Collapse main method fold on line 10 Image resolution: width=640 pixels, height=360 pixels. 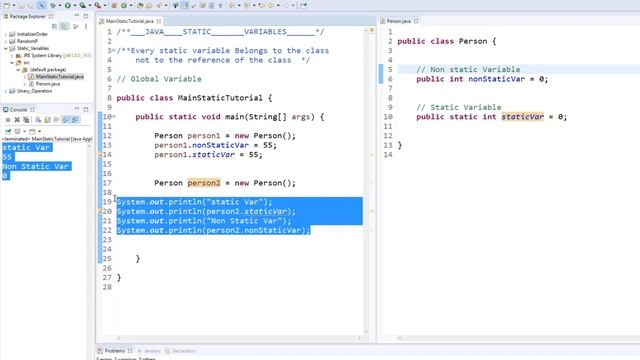114,116
